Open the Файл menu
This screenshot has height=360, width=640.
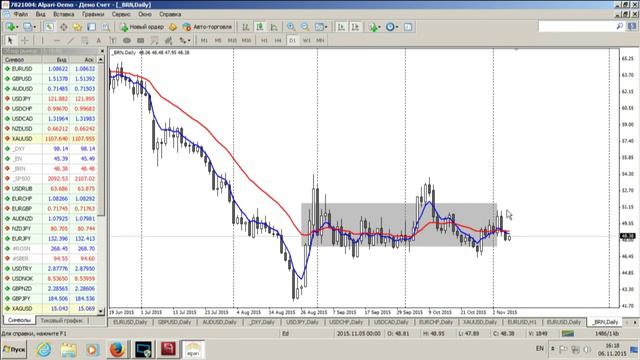click(x=21, y=14)
